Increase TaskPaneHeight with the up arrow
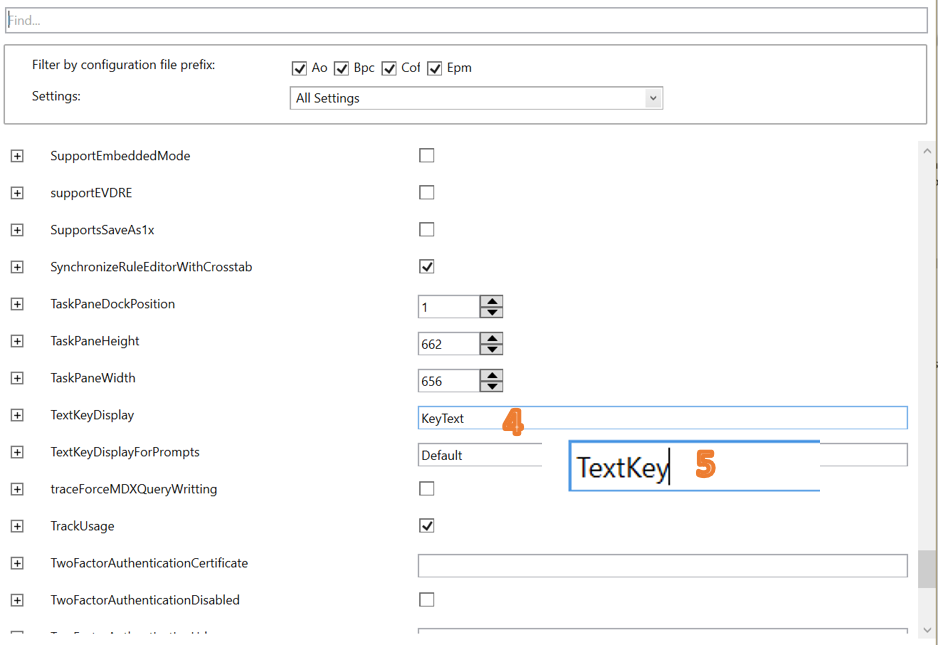938x645 pixels. (x=492, y=339)
